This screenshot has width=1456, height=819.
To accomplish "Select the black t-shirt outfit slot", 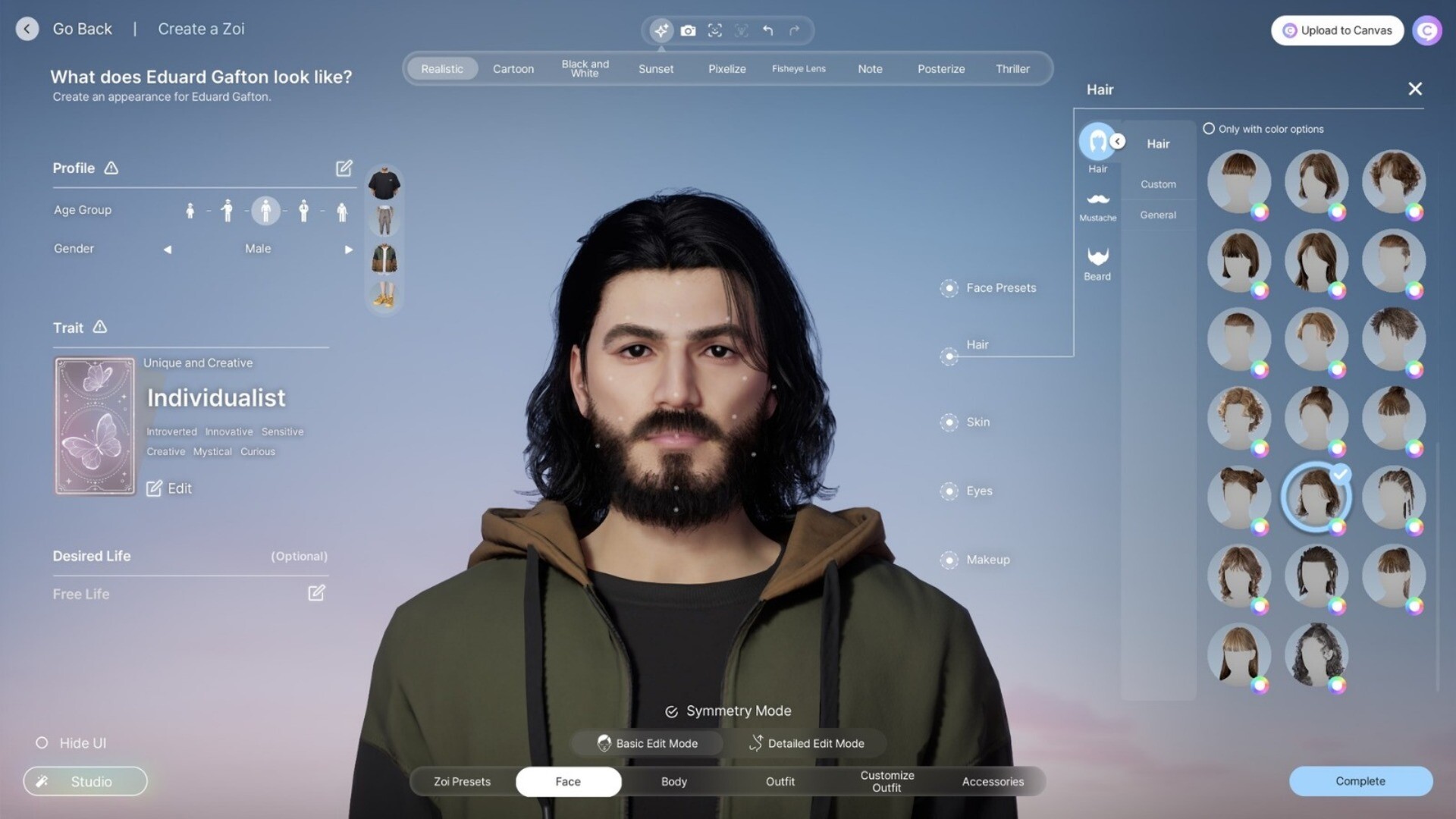I will [x=384, y=183].
